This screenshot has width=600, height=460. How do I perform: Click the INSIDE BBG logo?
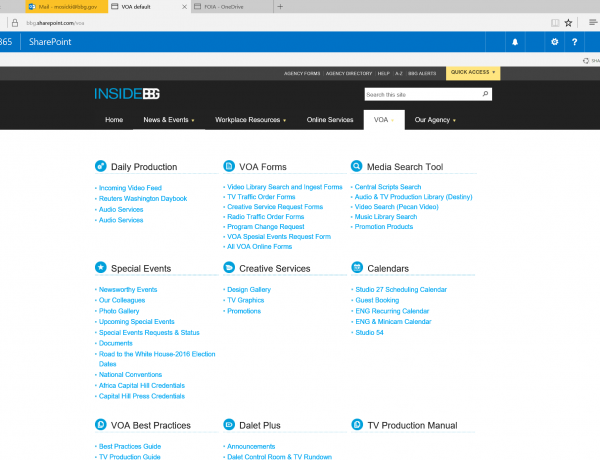127,94
